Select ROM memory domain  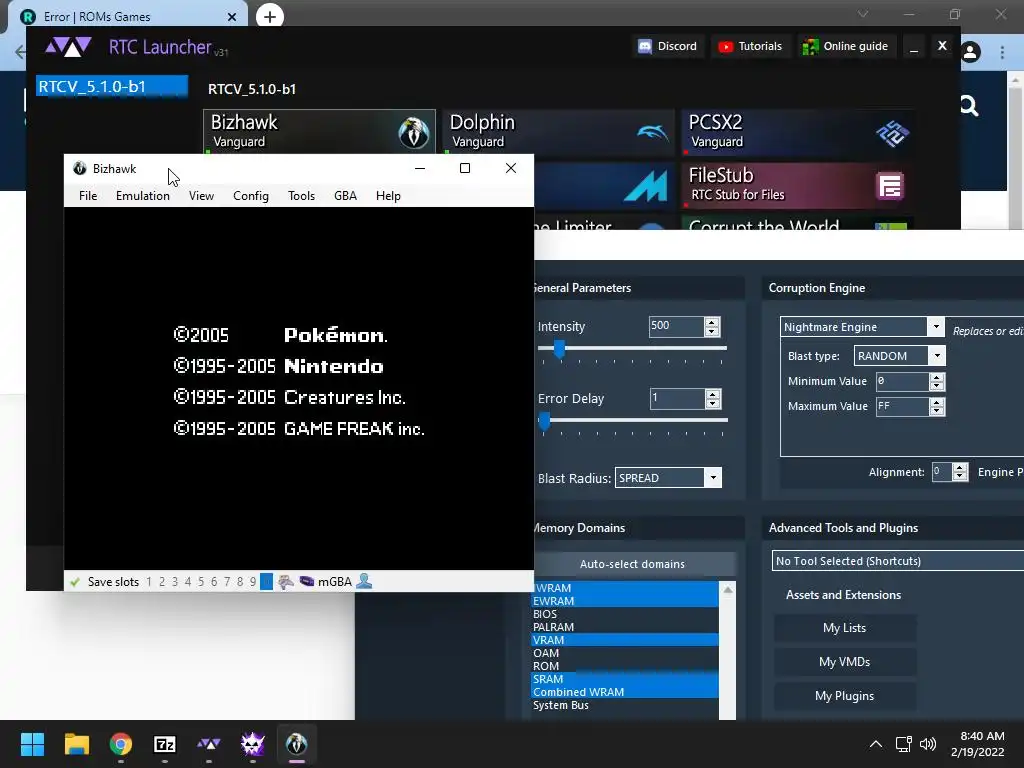tap(625, 666)
